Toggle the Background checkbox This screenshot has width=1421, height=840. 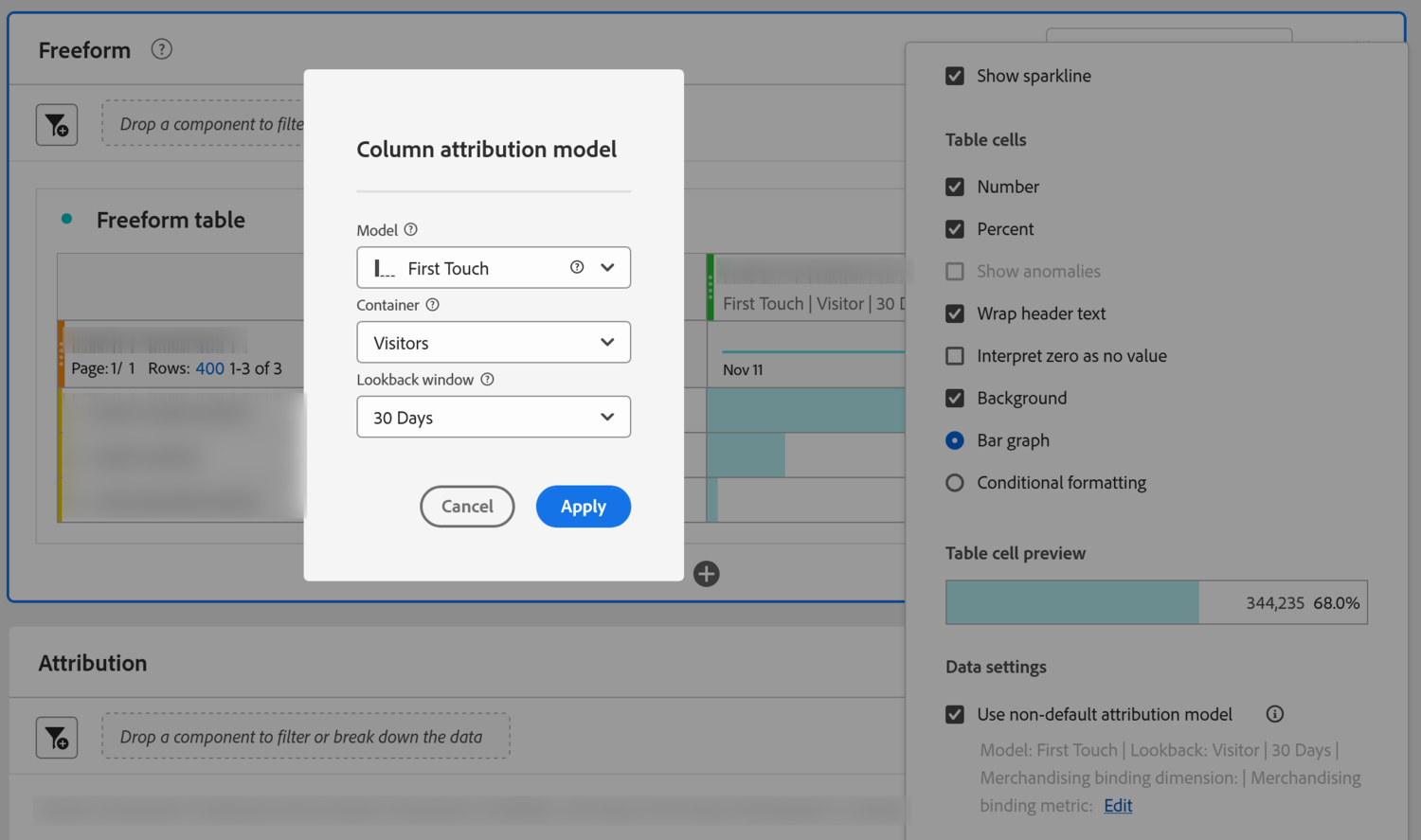coord(955,398)
